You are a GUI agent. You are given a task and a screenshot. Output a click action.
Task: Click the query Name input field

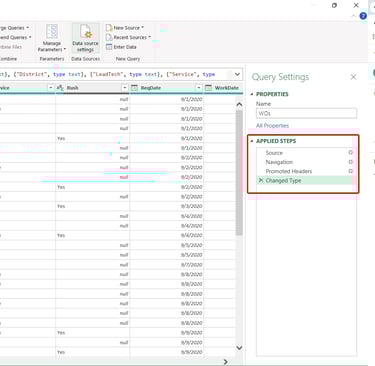pos(306,113)
